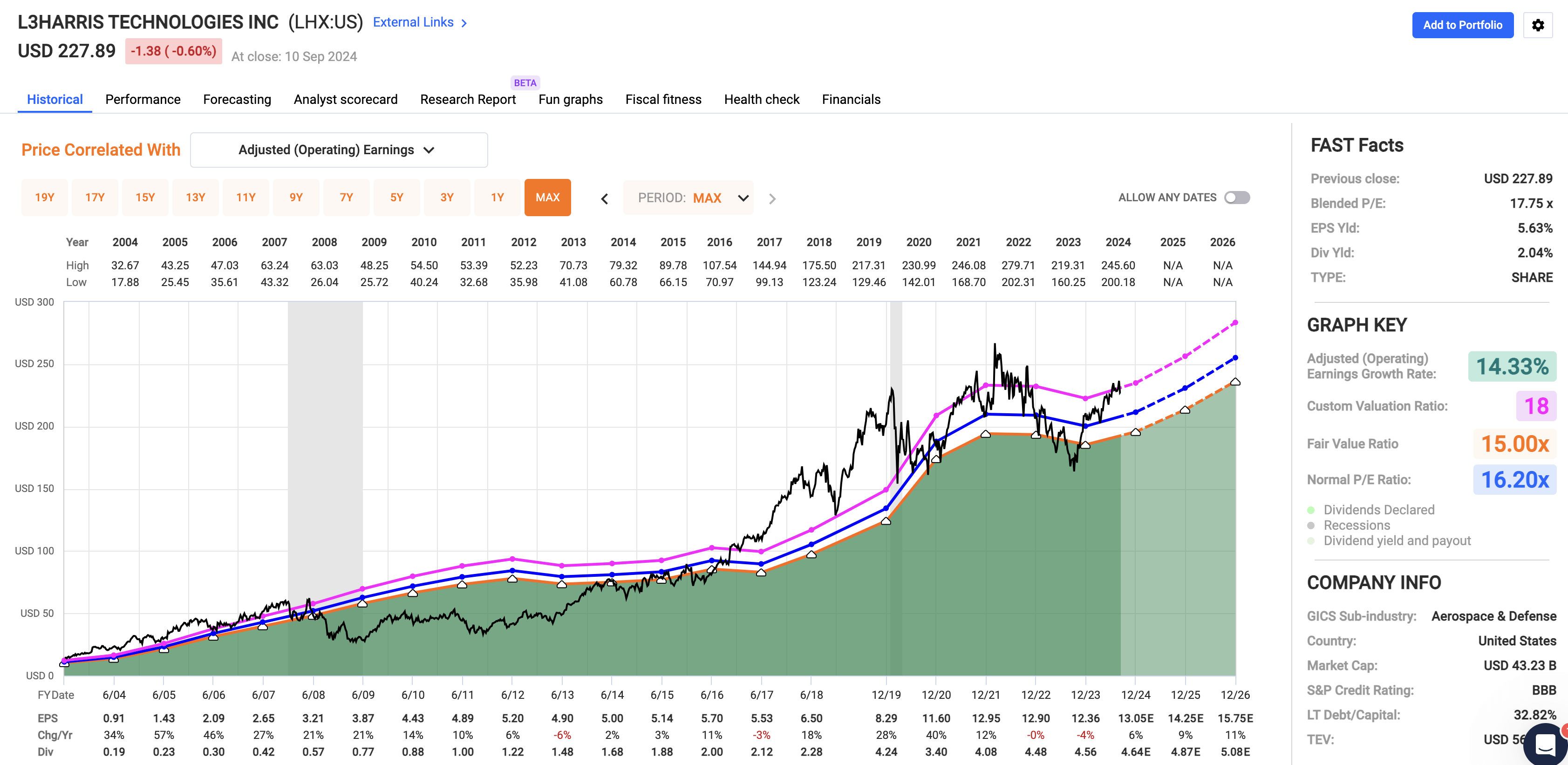The width and height of the screenshot is (1568, 765).
Task: Open the Adjusted (Operating) Earnings dropdown
Action: coord(339,150)
